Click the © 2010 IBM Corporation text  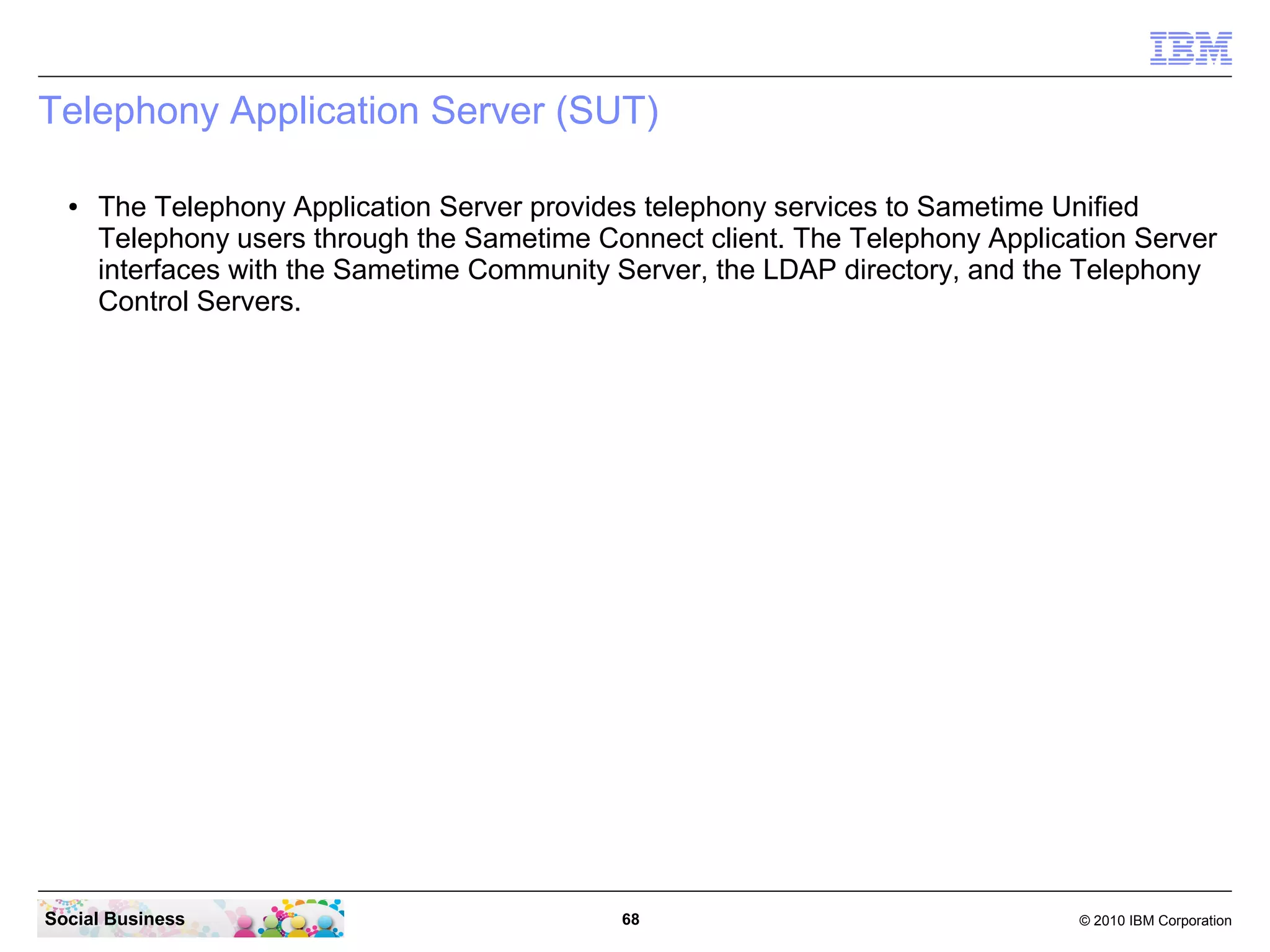[x=1155, y=920]
